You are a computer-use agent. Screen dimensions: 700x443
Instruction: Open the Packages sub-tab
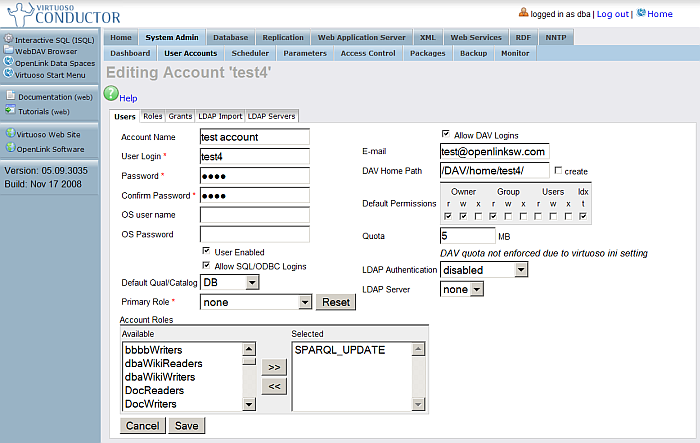click(428, 53)
